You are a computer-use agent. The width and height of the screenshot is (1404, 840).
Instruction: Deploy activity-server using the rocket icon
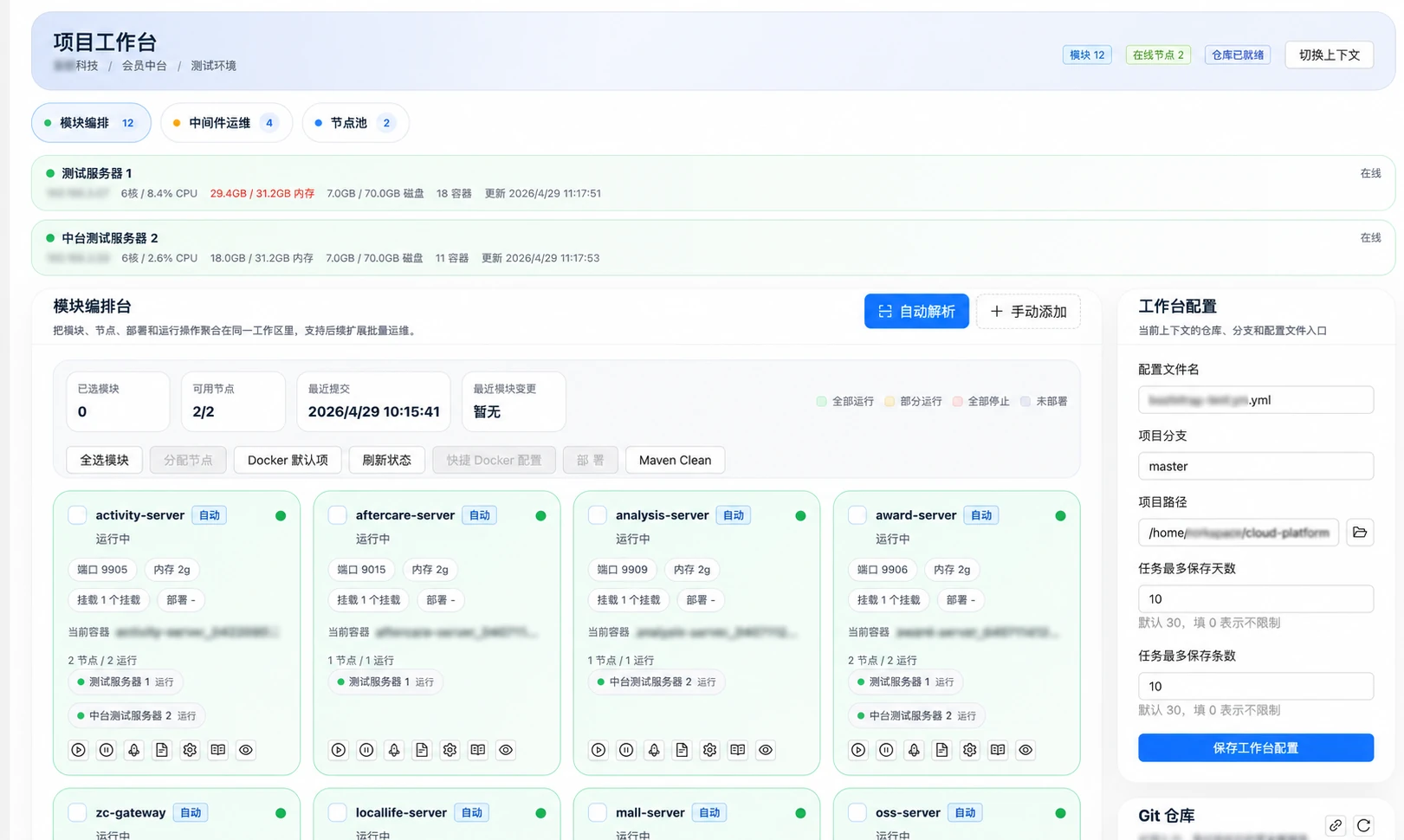[x=134, y=750]
